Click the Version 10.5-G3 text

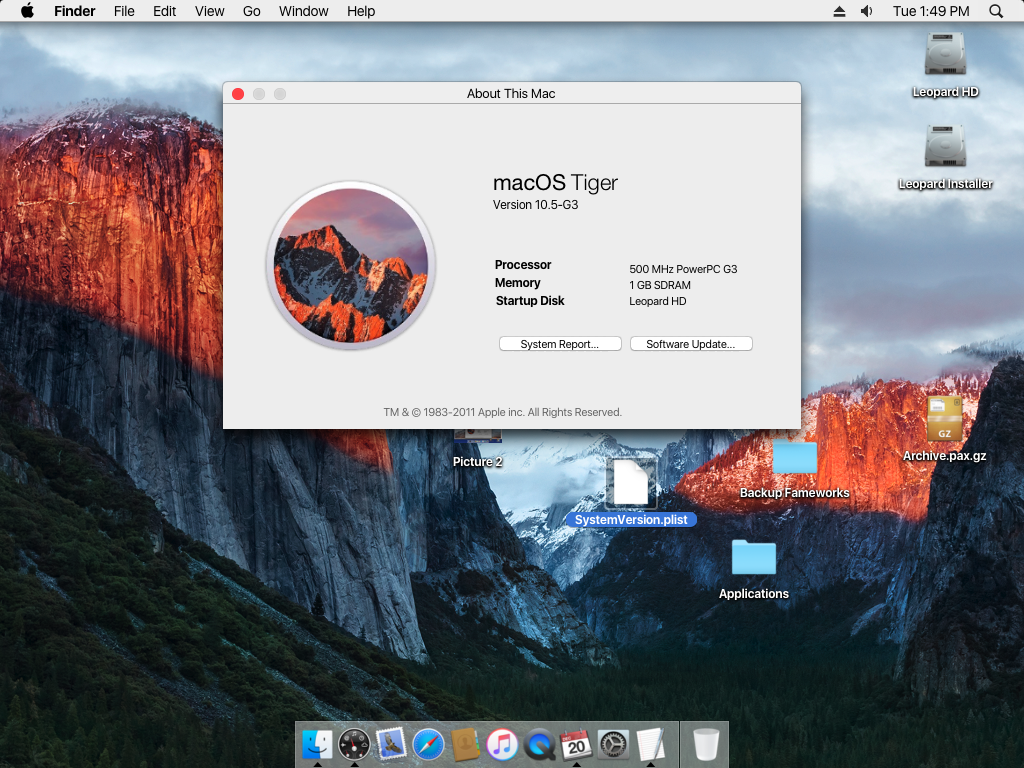coord(536,204)
